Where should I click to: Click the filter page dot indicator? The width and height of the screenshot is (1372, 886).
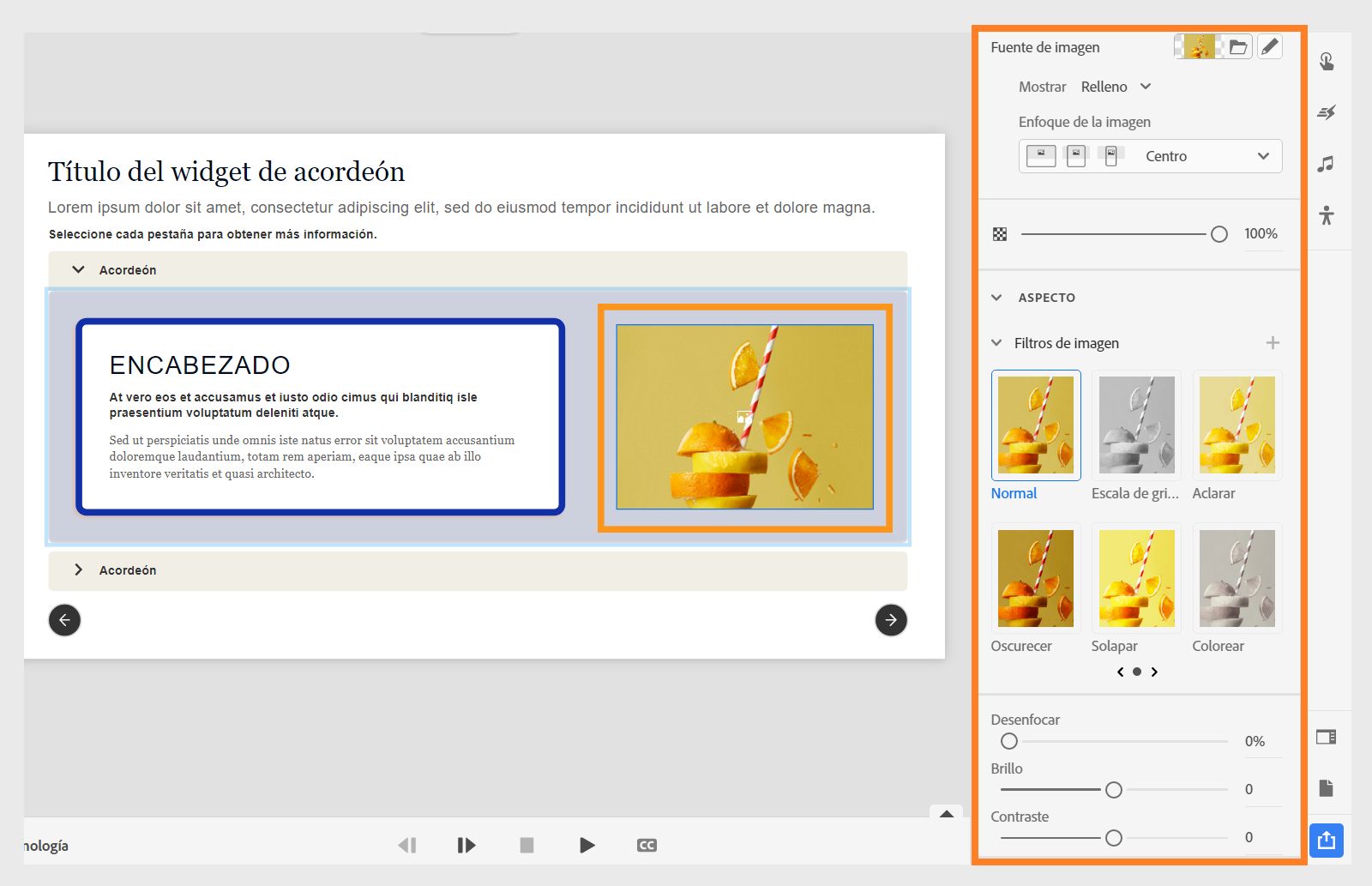pos(1137,672)
